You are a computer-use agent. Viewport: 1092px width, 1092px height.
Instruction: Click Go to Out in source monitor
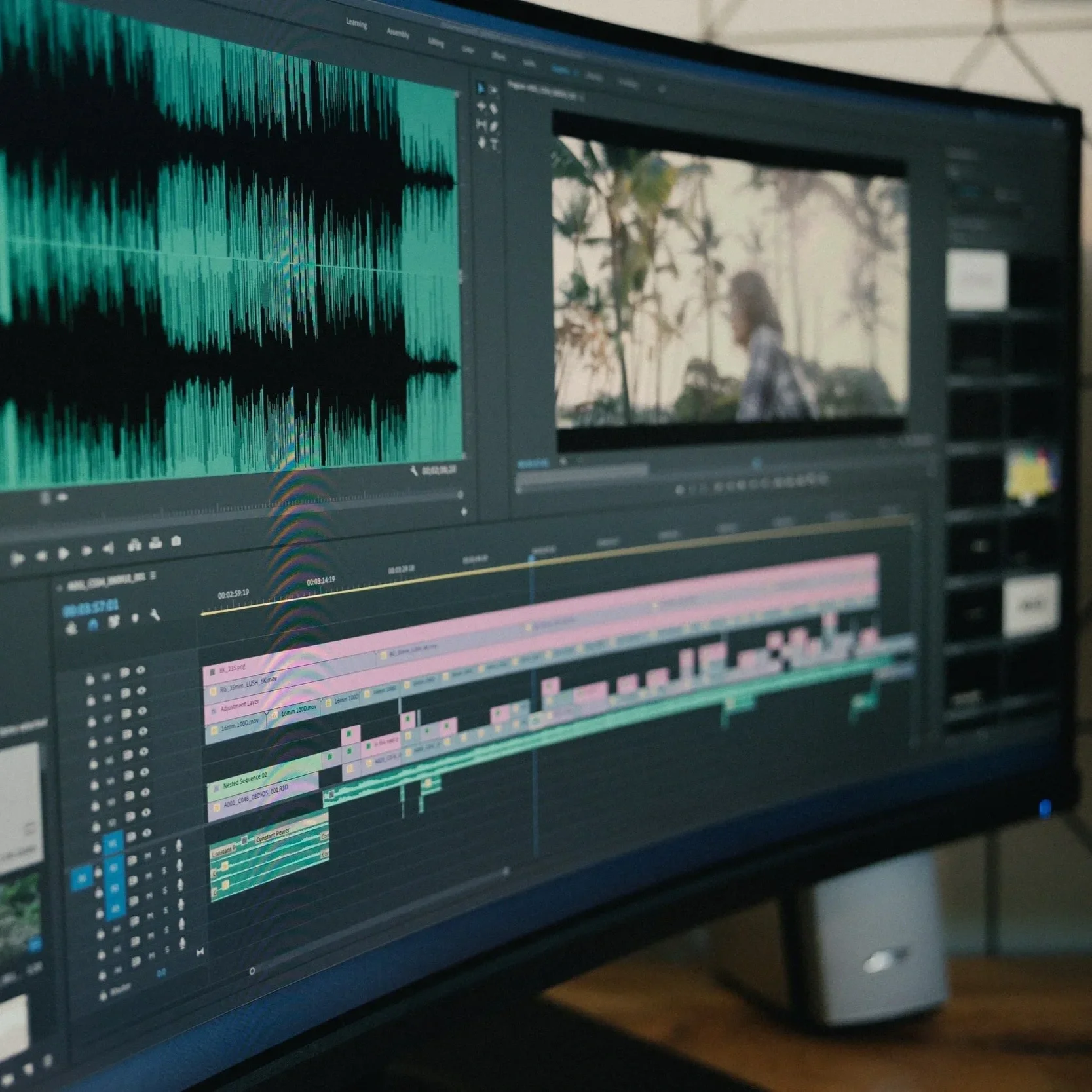108,548
